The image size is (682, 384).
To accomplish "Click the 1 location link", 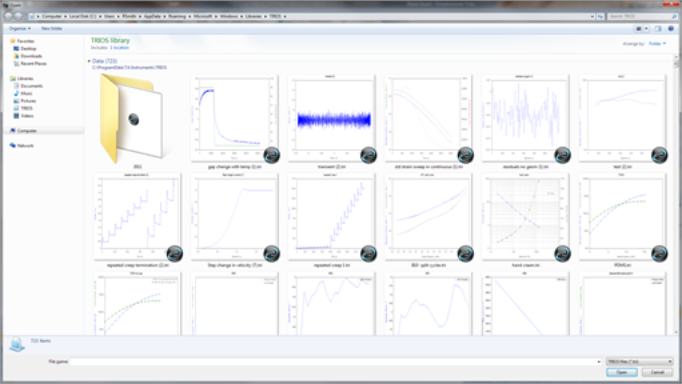I will pos(119,48).
